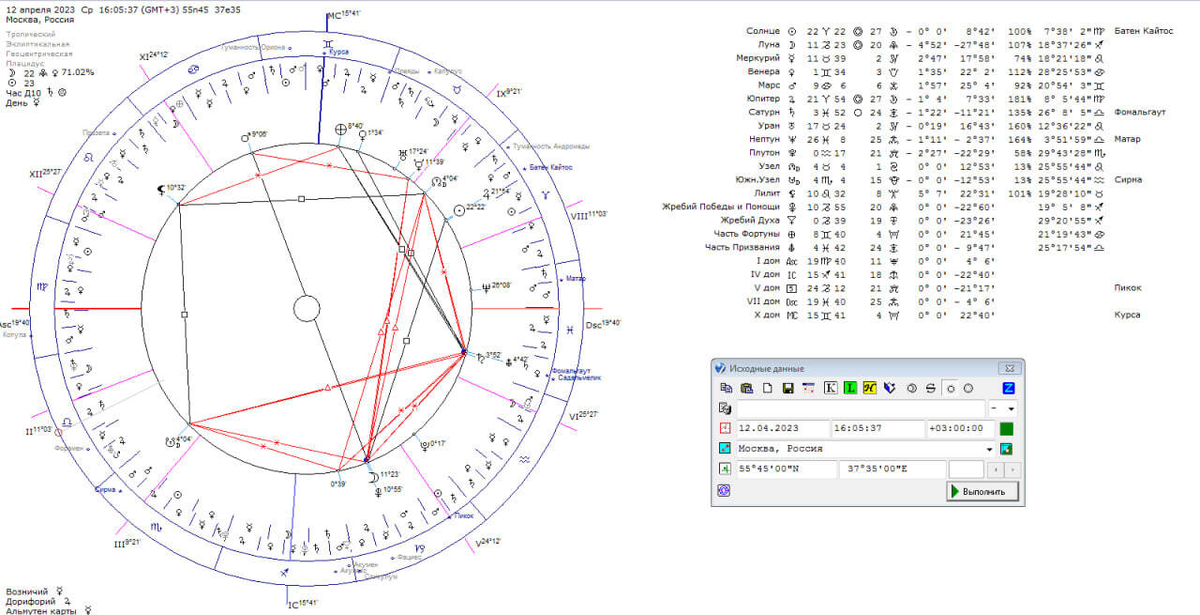Open the map picker icon right of city
This screenshot has height=615, width=1200.
(x=1006, y=448)
